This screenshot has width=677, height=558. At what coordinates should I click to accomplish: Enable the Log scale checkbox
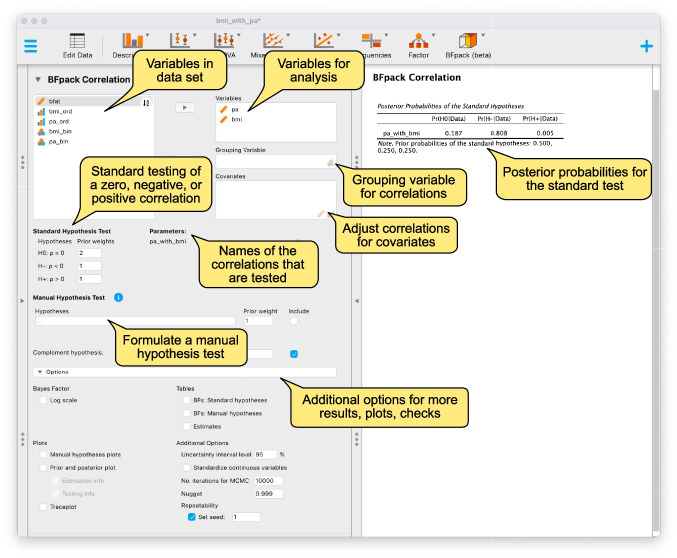click(43, 400)
